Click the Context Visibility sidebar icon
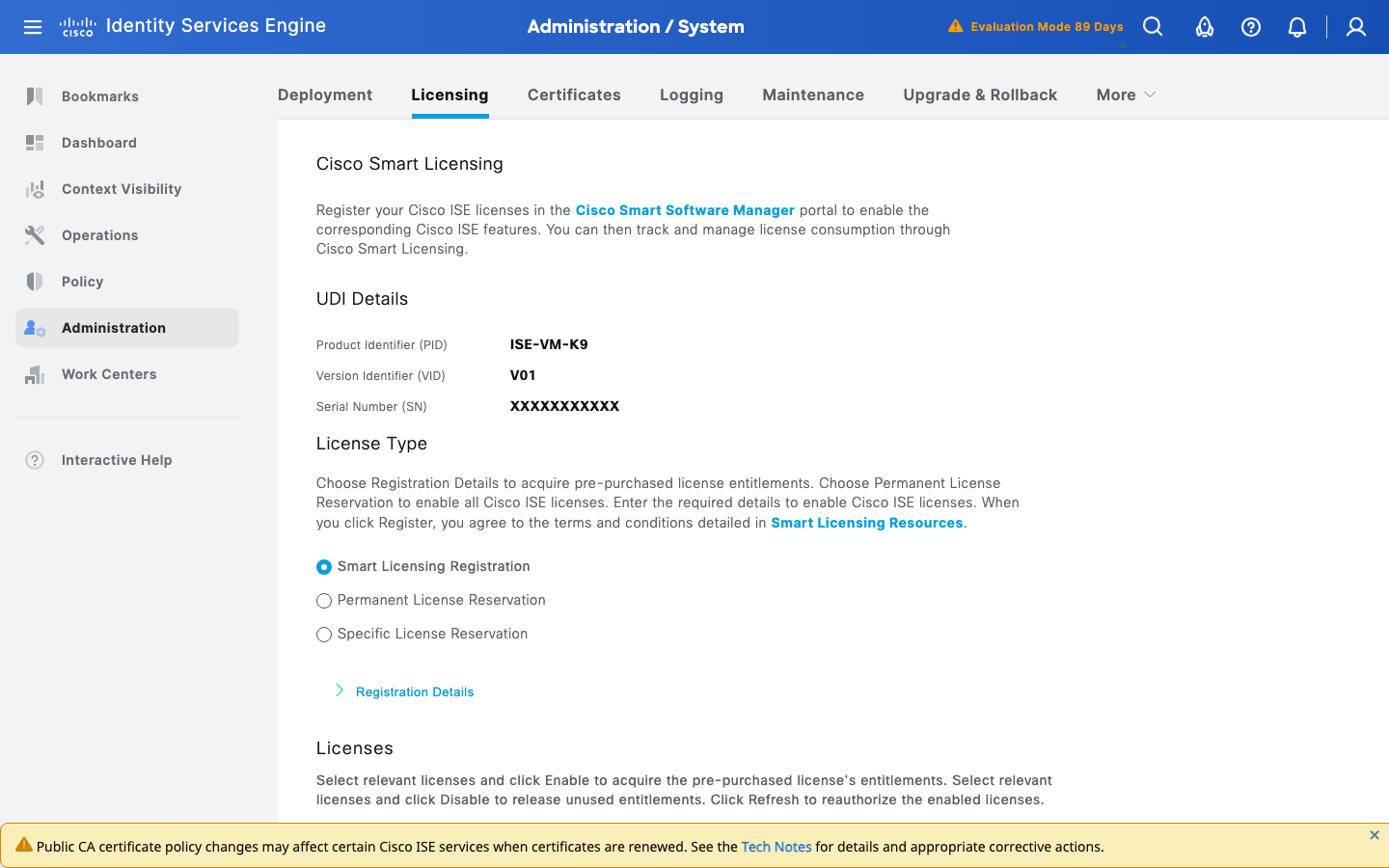This screenshot has height=868, width=1389. pyautogui.click(x=35, y=189)
